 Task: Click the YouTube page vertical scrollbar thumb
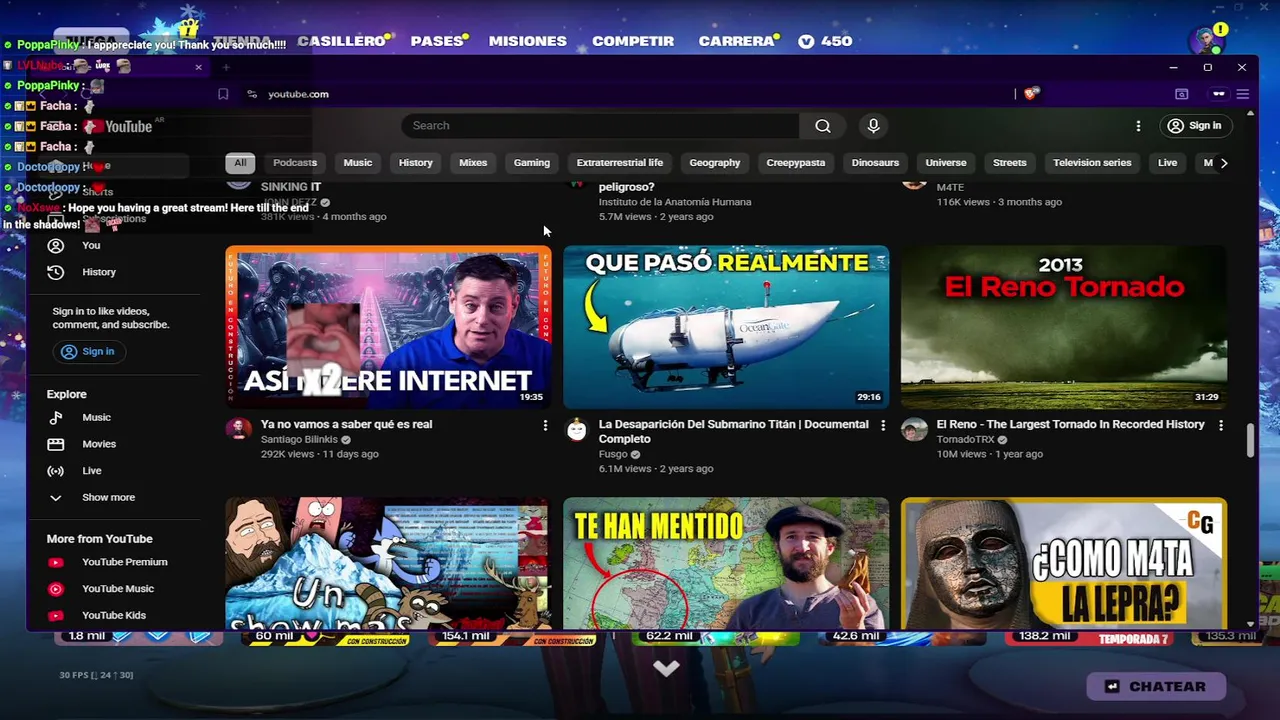1251,440
